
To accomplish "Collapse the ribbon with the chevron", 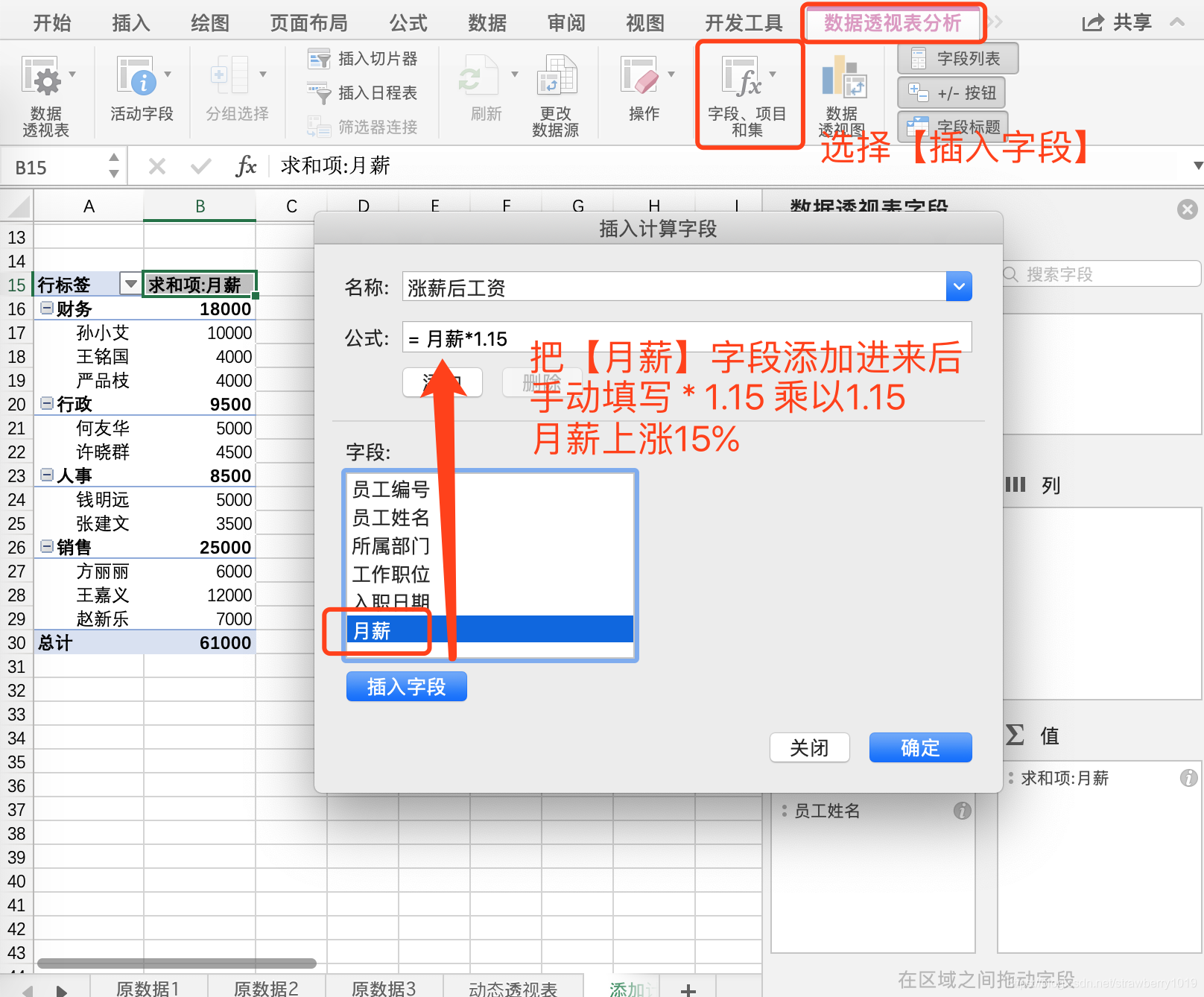I will pos(1177,22).
